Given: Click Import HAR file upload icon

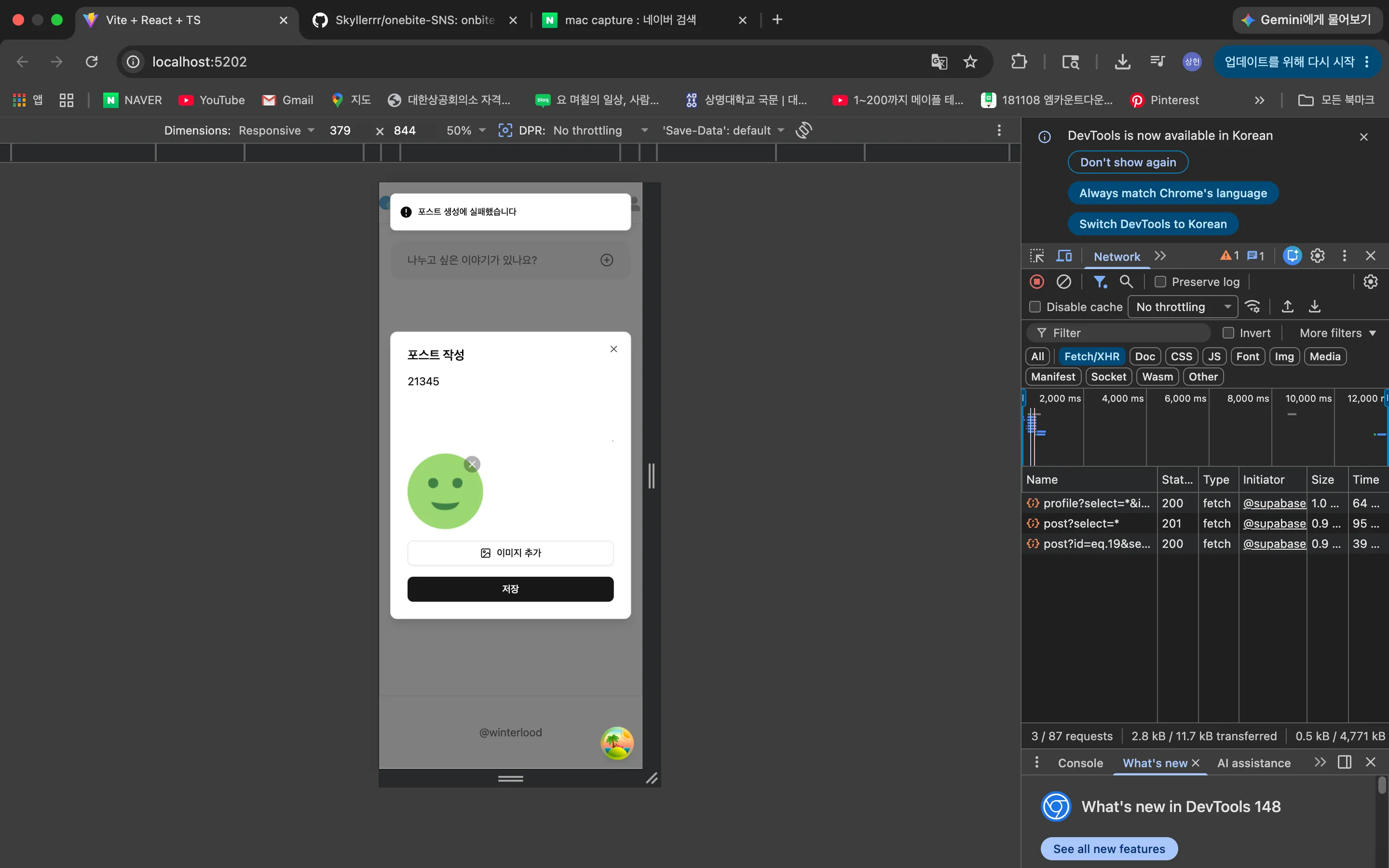Looking at the screenshot, I should point(1287,307).
